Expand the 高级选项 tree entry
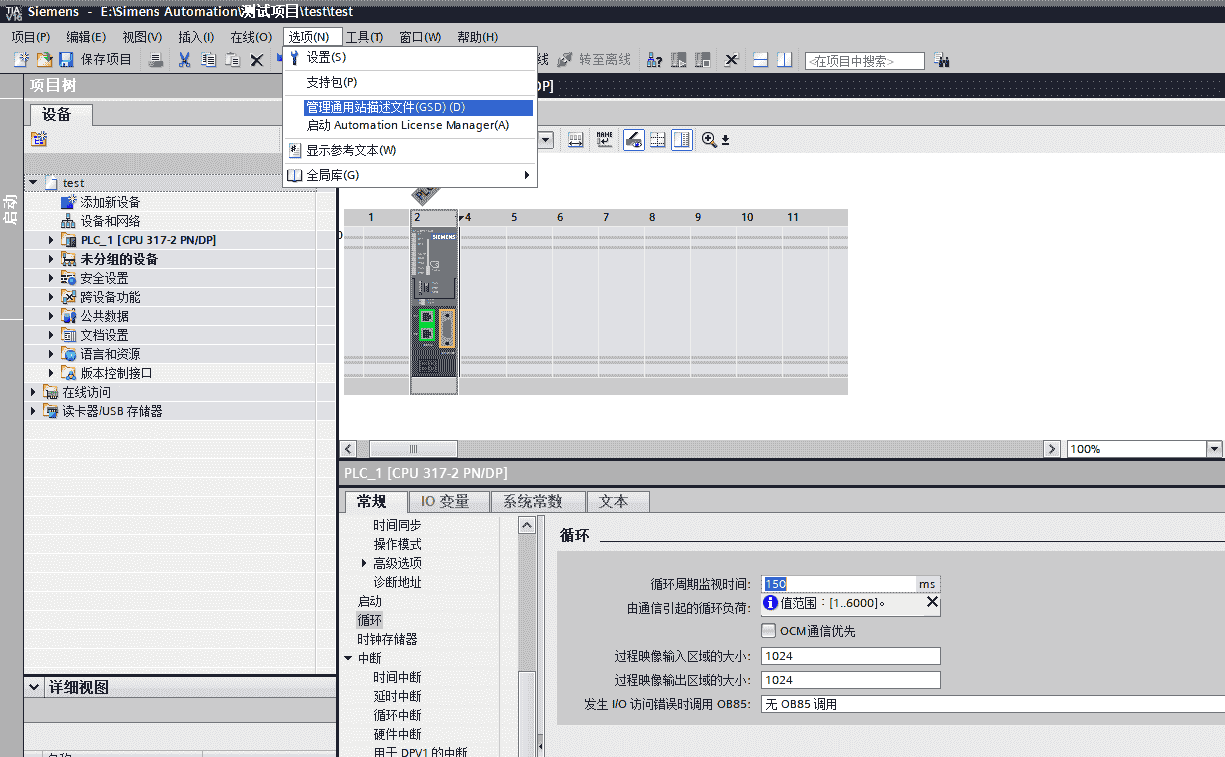Screen dimensions: 1225x757 364,563
